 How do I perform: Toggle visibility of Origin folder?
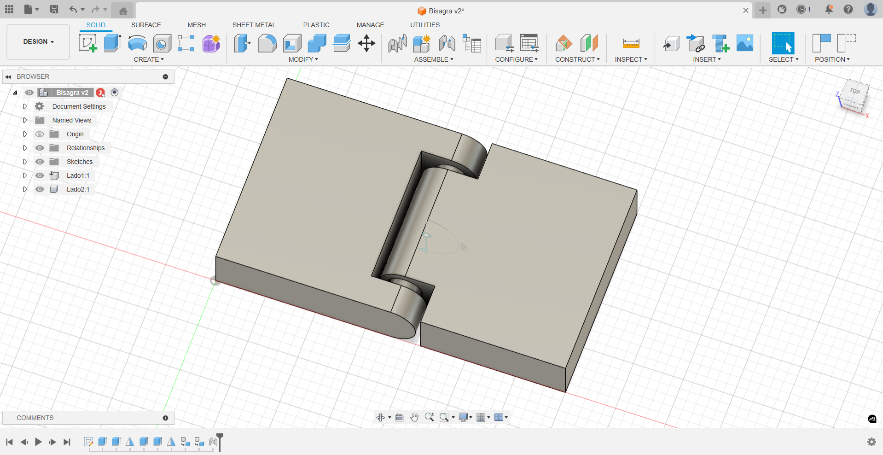pos(39,134)
